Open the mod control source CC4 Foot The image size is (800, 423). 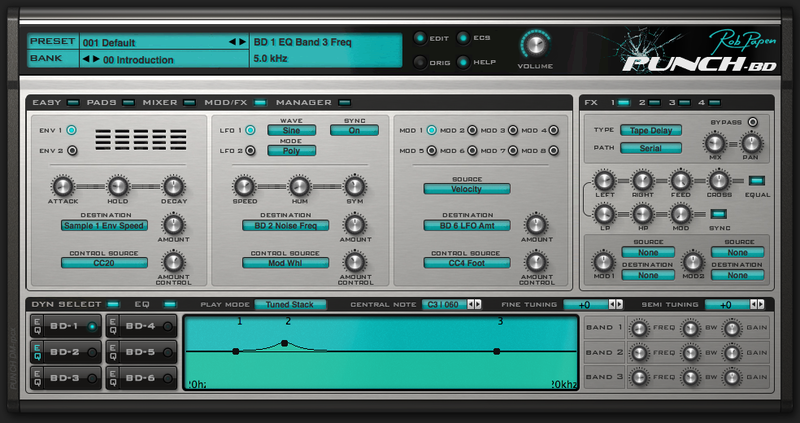(x=467, y=263)
